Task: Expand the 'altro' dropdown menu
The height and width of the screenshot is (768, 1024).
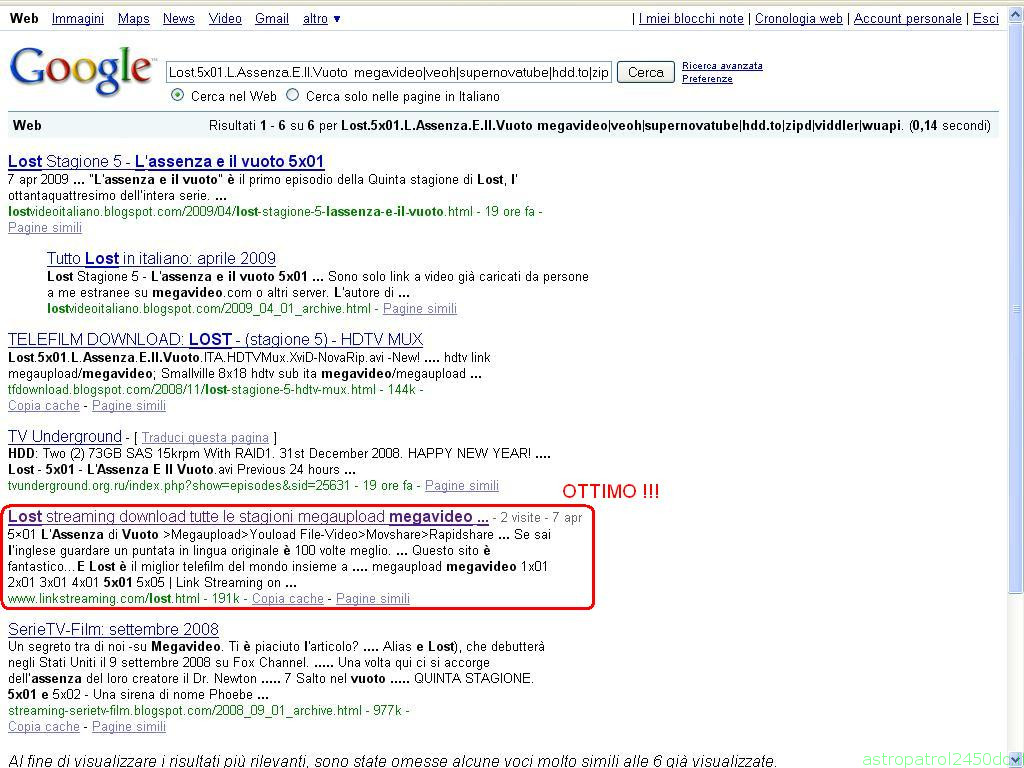Action: pyautogui.click(x=321, y=19)
